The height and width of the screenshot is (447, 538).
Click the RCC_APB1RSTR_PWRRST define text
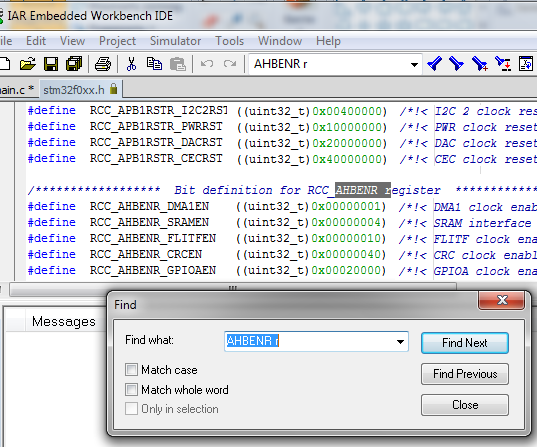[x=156, y=126]
